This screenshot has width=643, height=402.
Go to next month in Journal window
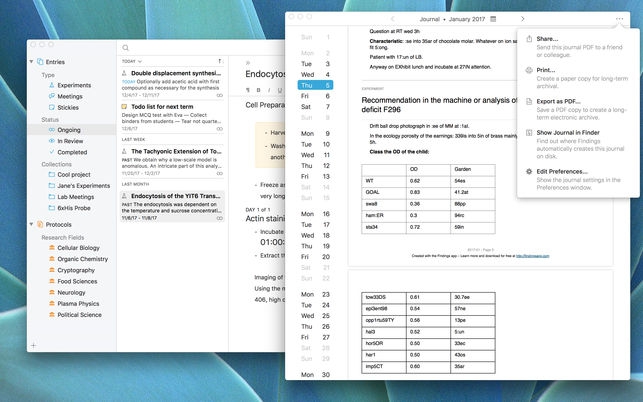point(522,19)
